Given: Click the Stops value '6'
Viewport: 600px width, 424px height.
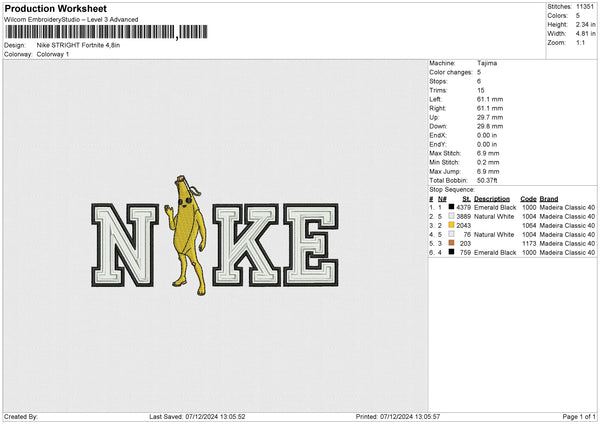Looking at the screenshot, I should 479,81.
